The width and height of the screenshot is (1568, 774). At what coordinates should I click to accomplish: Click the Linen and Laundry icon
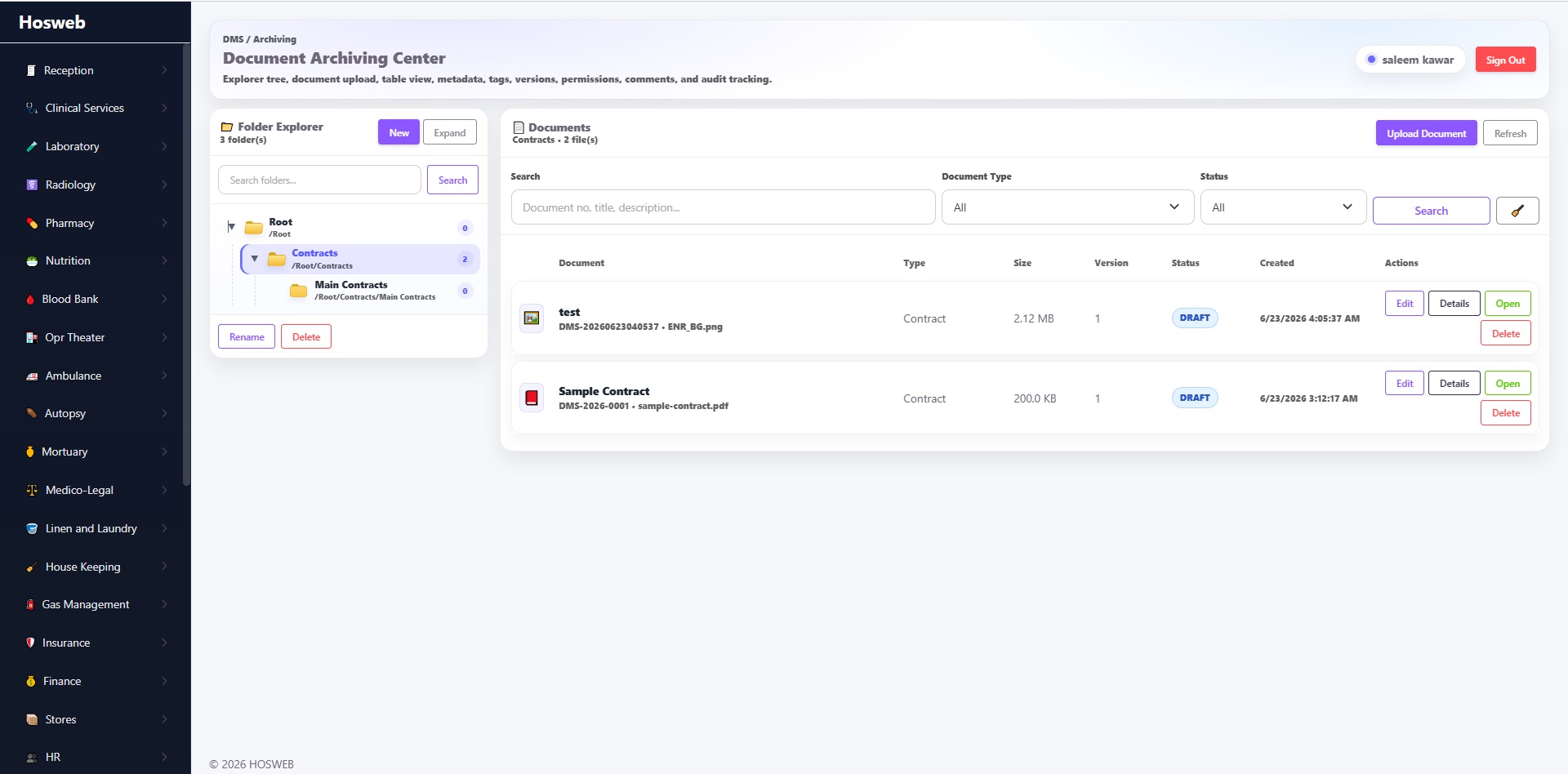[32, 528]
